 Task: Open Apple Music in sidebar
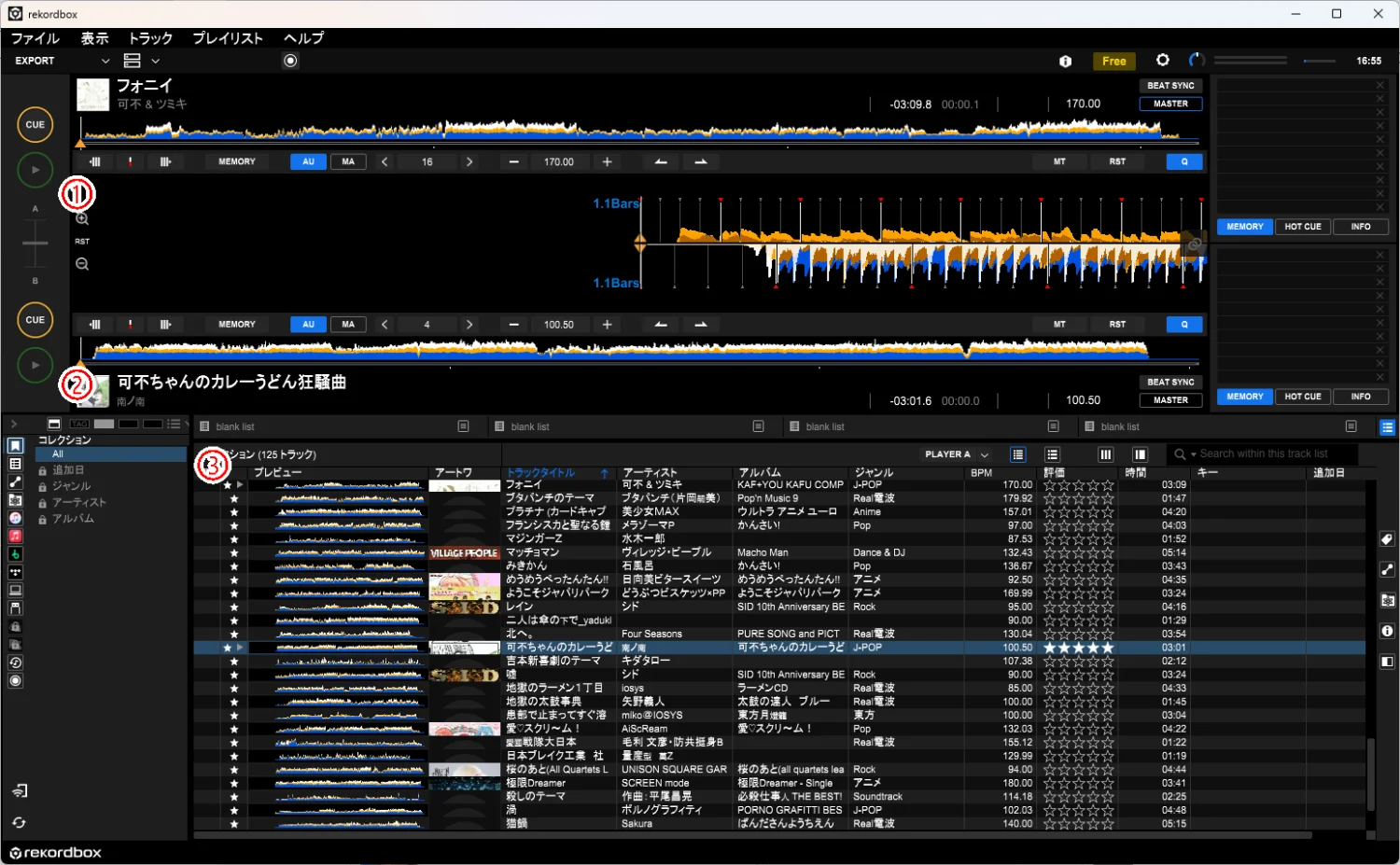pyautogui.click(x=15, y=536)
